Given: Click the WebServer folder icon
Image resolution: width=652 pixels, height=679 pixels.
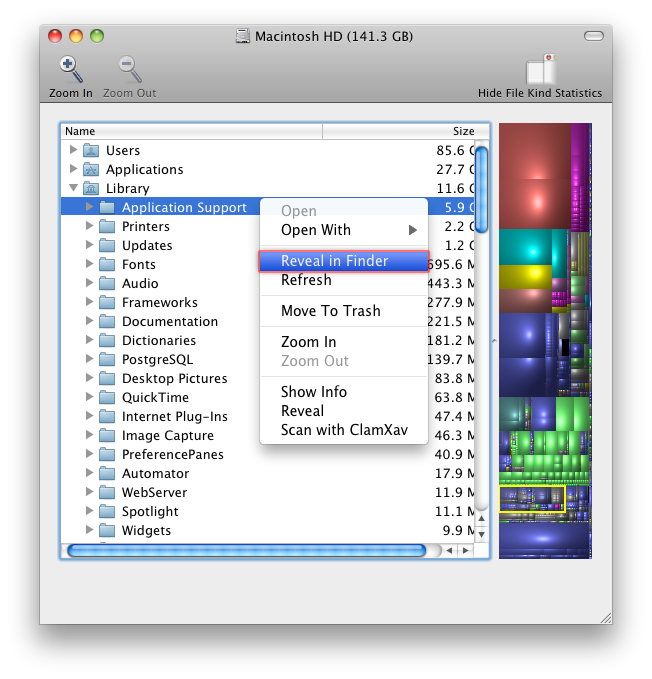Looking at the screenshot, I should 107,492.
